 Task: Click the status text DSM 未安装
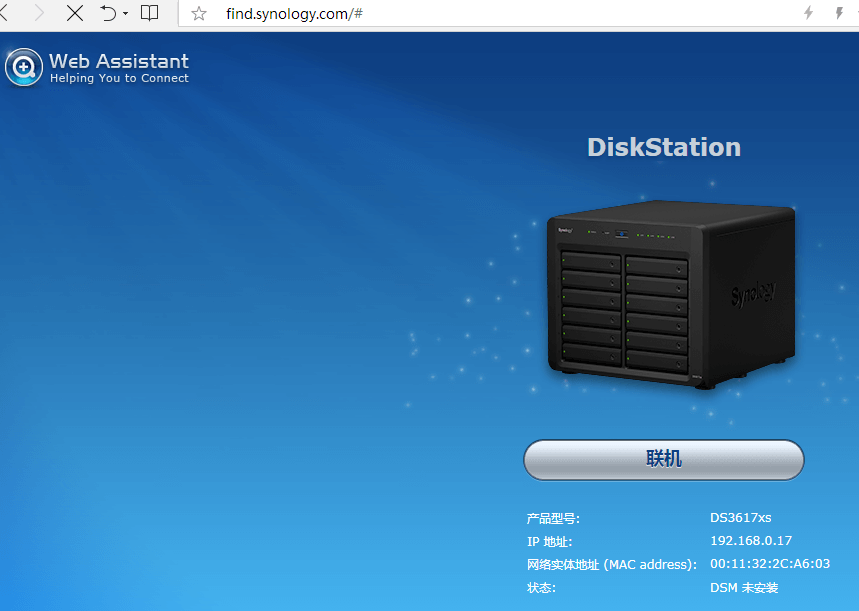743,588
